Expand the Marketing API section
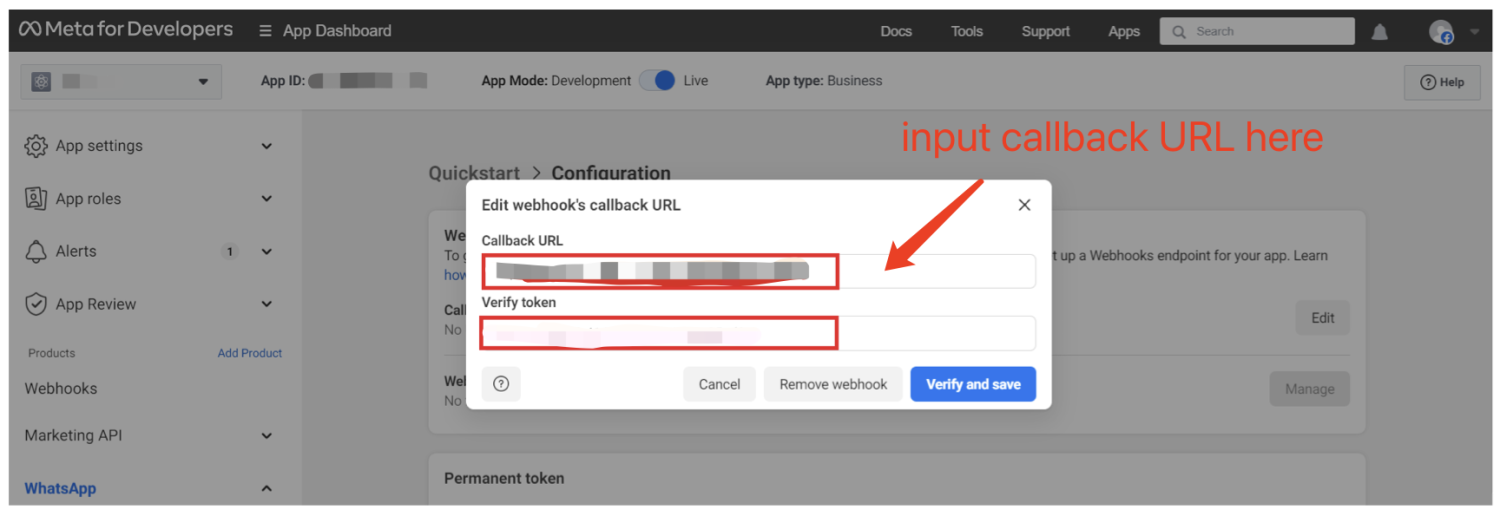Viewport: 1500px width, 510px height. coord(267,436)
